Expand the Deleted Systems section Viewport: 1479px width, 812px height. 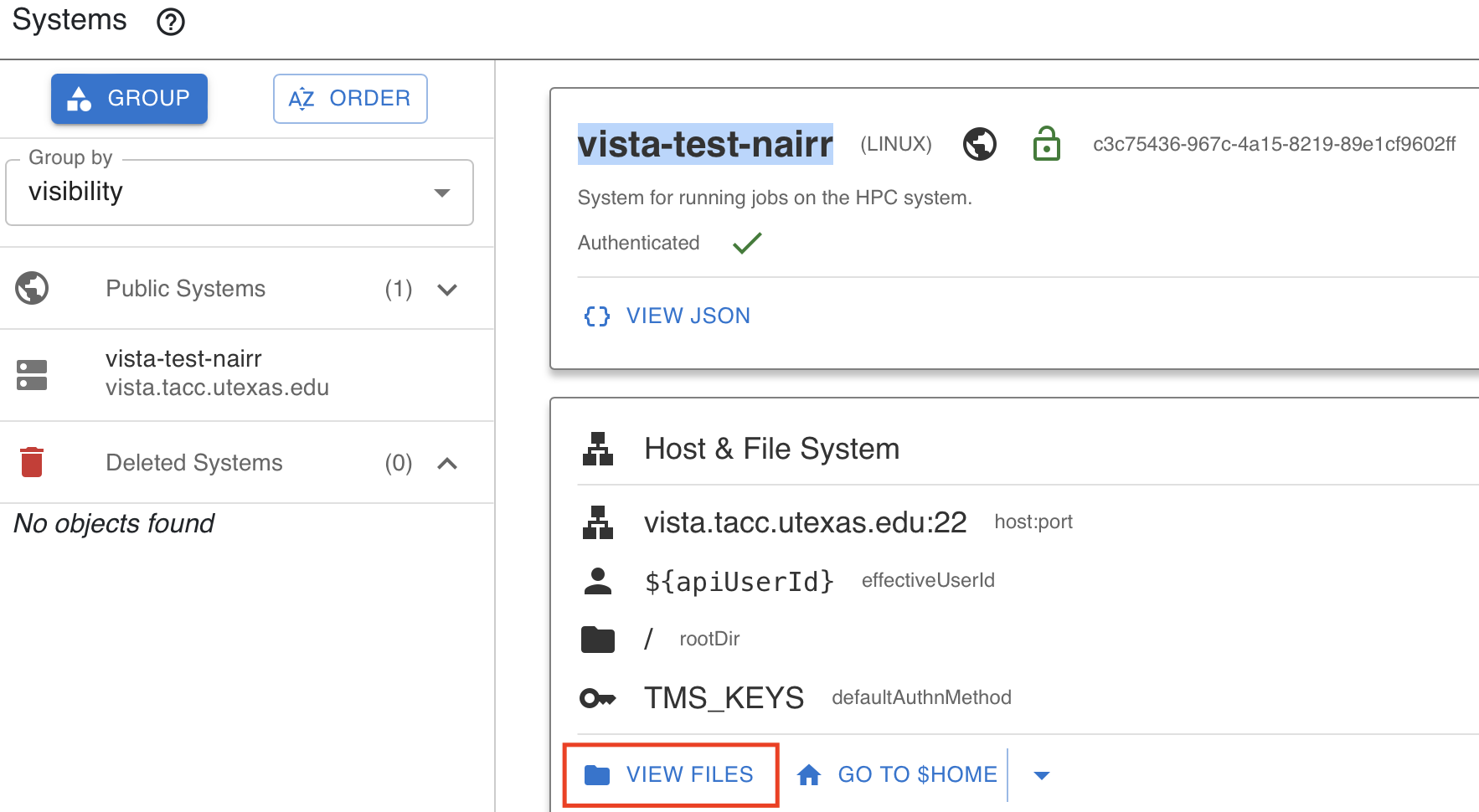click(447, 463)
